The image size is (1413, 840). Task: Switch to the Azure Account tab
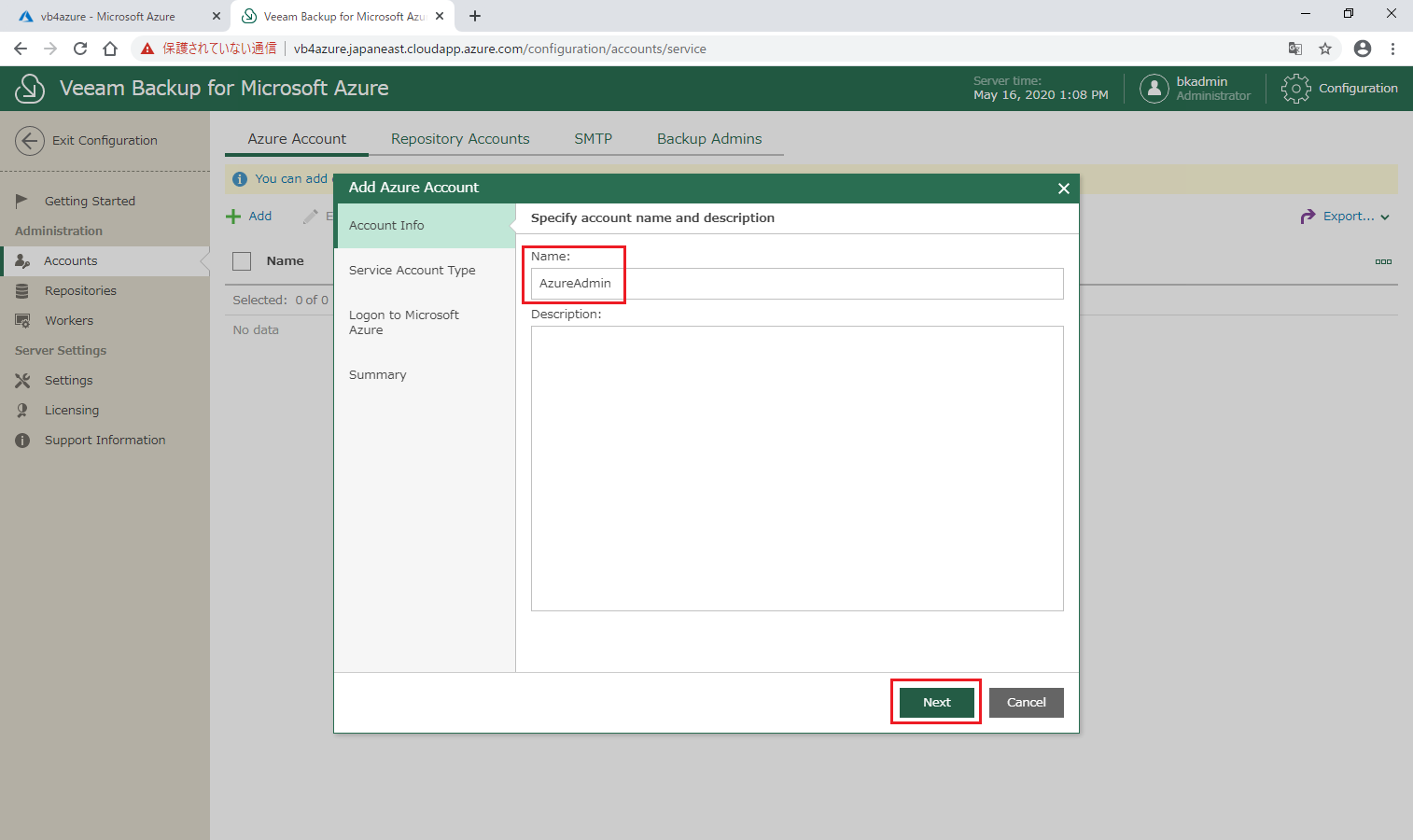[x=297, y=139]
